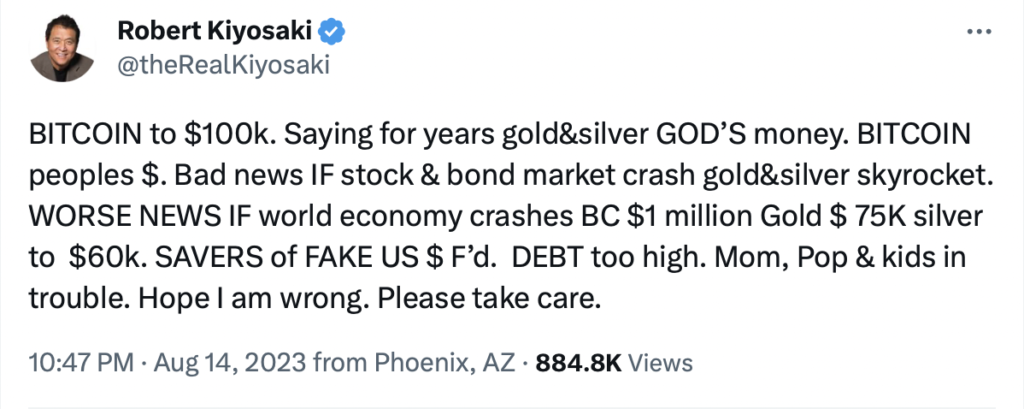Open the @theRealKiyosaki handle link

coord(224,66)
